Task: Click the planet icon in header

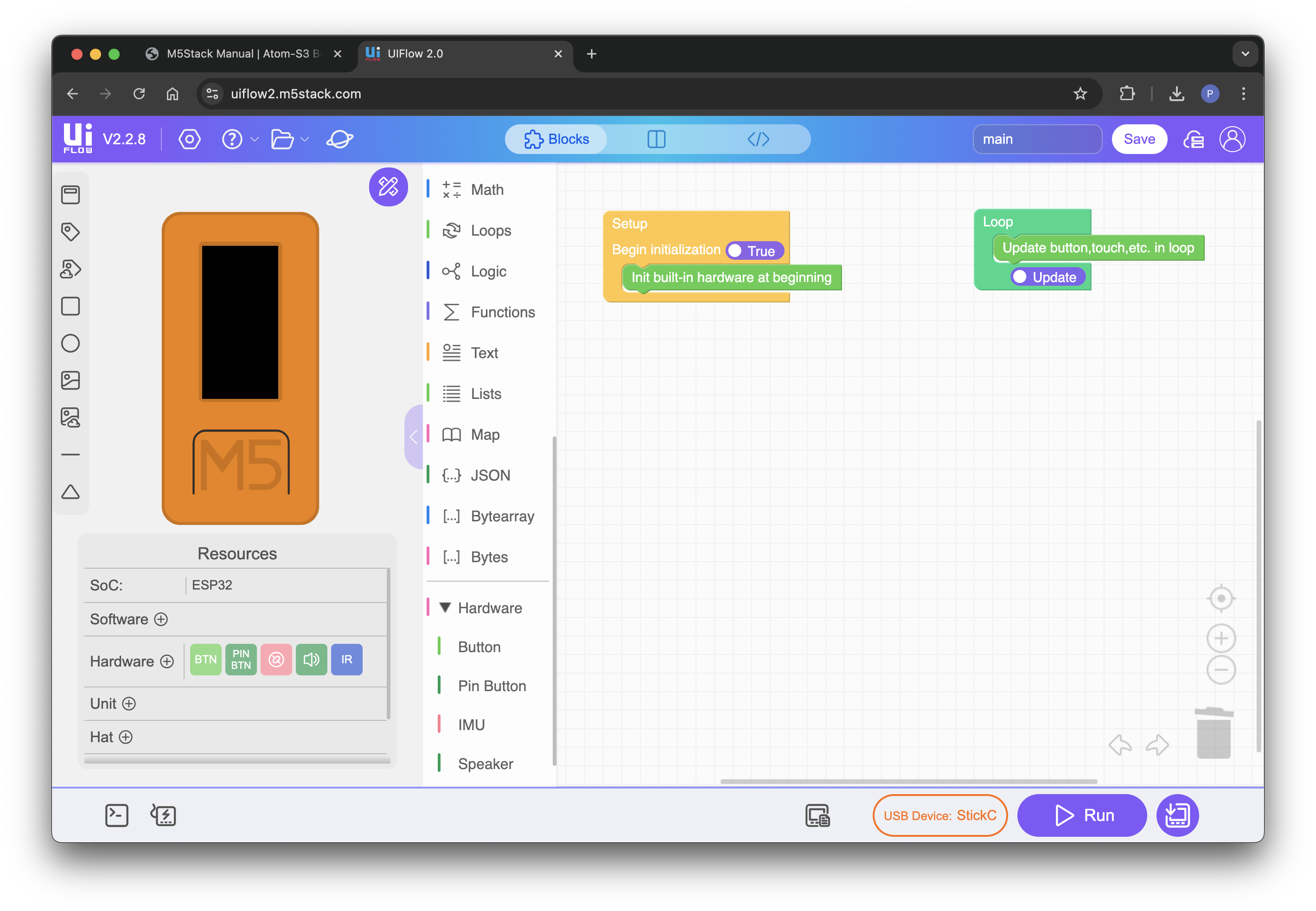Action: (x=339, y=139)
